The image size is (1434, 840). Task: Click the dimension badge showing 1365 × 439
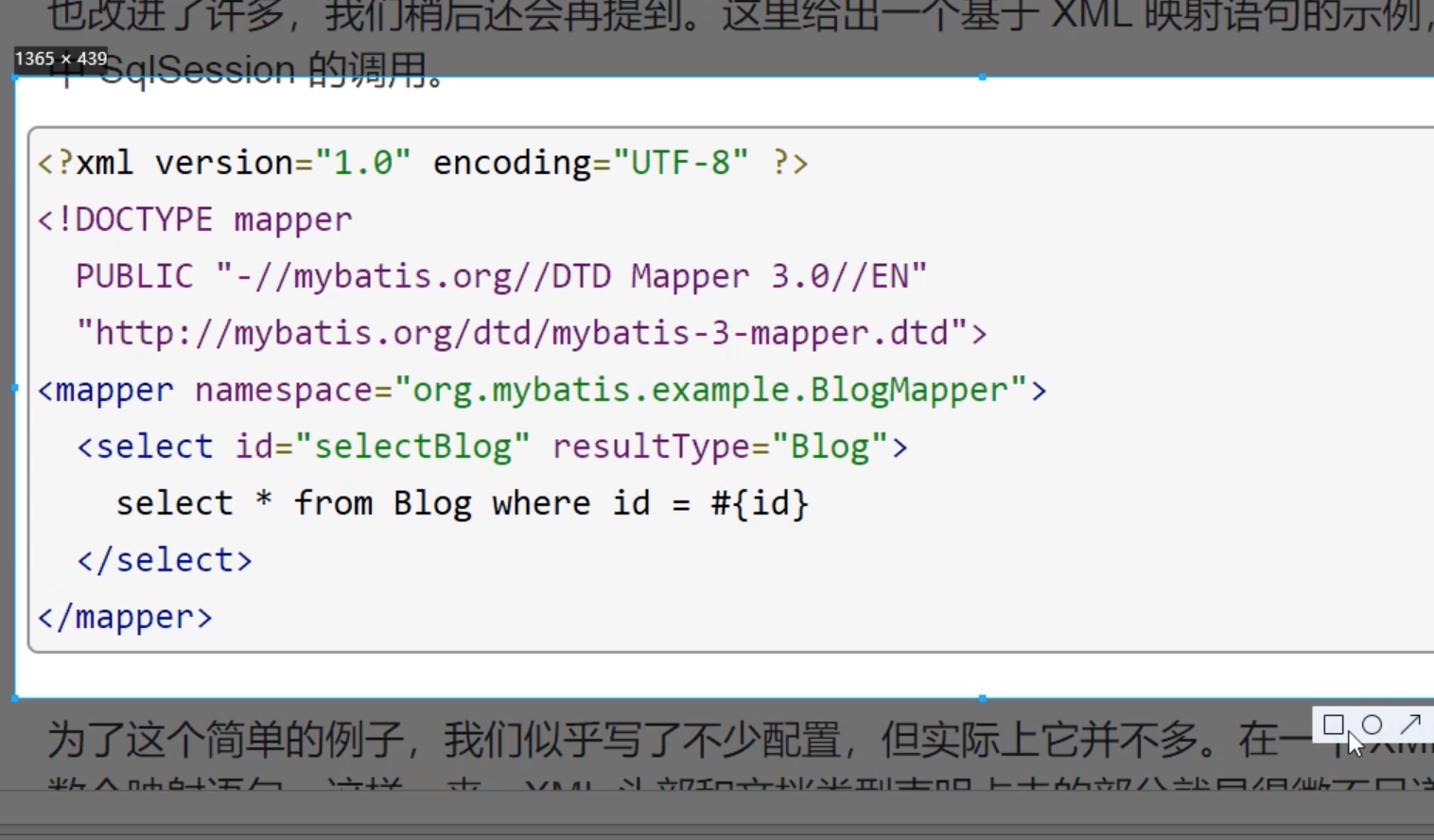(60, 58)
